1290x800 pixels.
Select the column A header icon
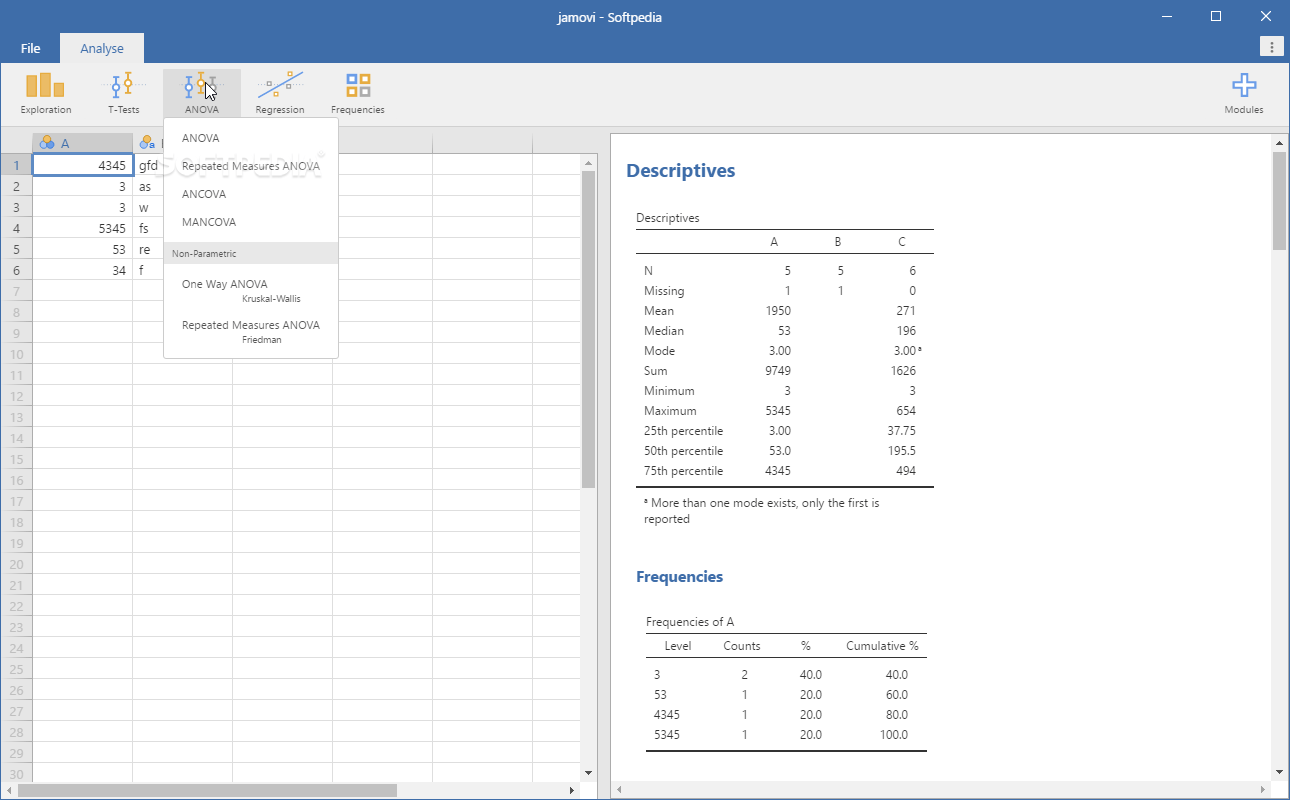click(47, 143)
